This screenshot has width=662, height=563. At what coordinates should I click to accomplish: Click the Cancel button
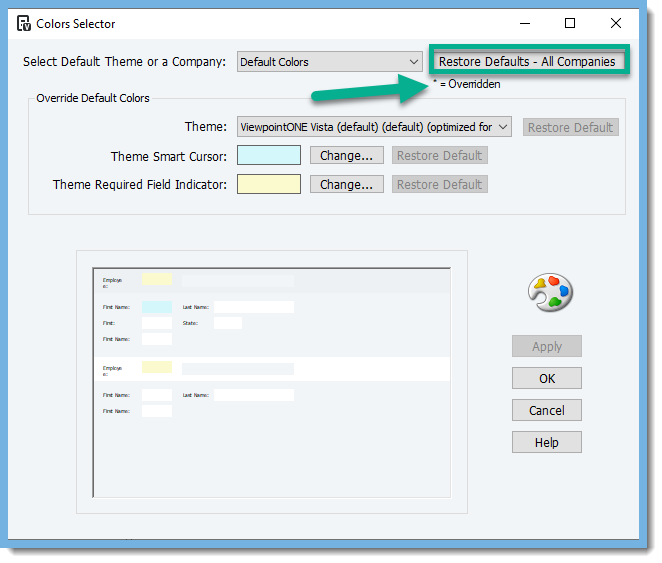click(x=547, y=410)
